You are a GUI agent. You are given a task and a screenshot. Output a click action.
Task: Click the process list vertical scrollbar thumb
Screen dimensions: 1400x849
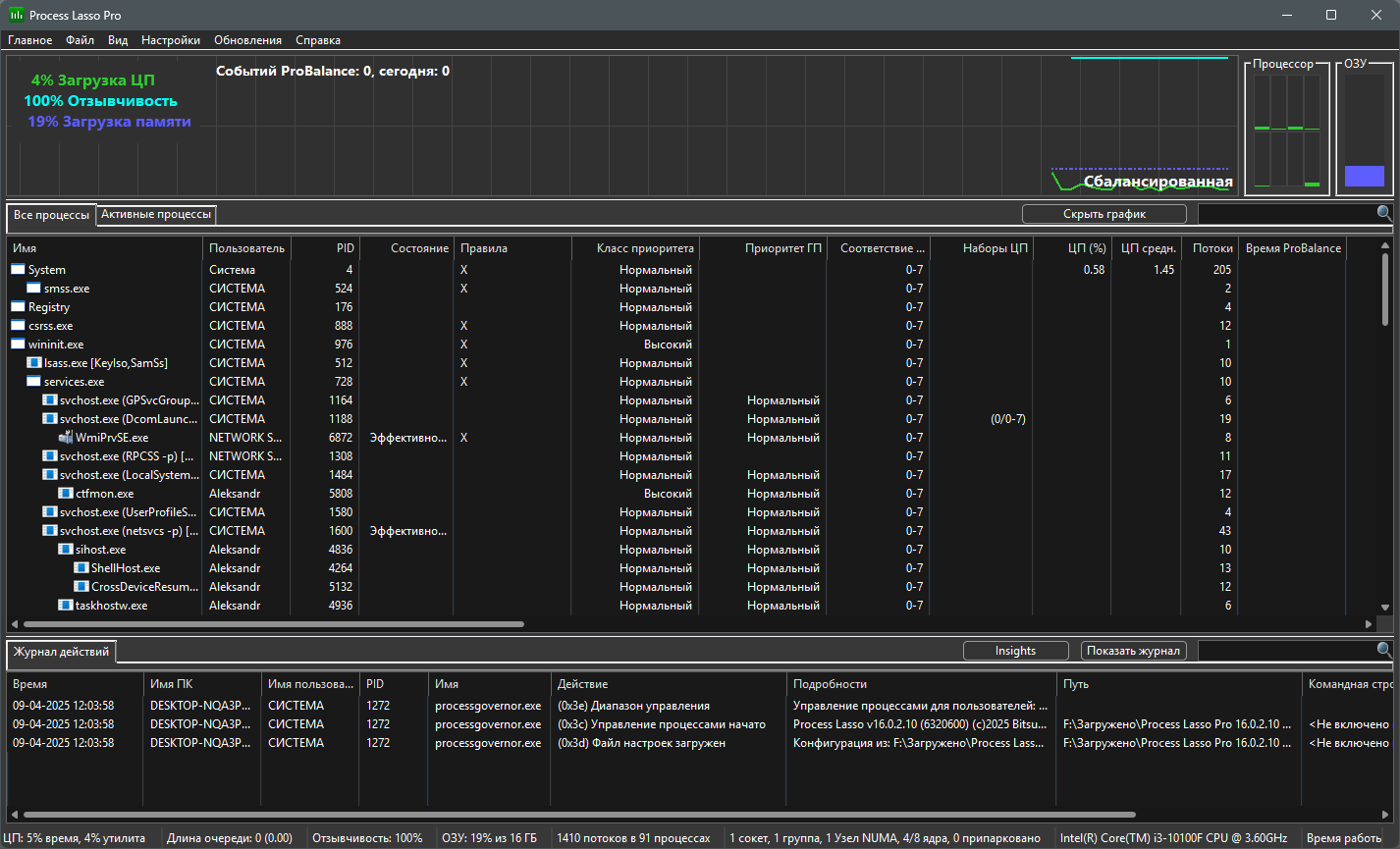pyautogui.click(x=1385, y=290)
